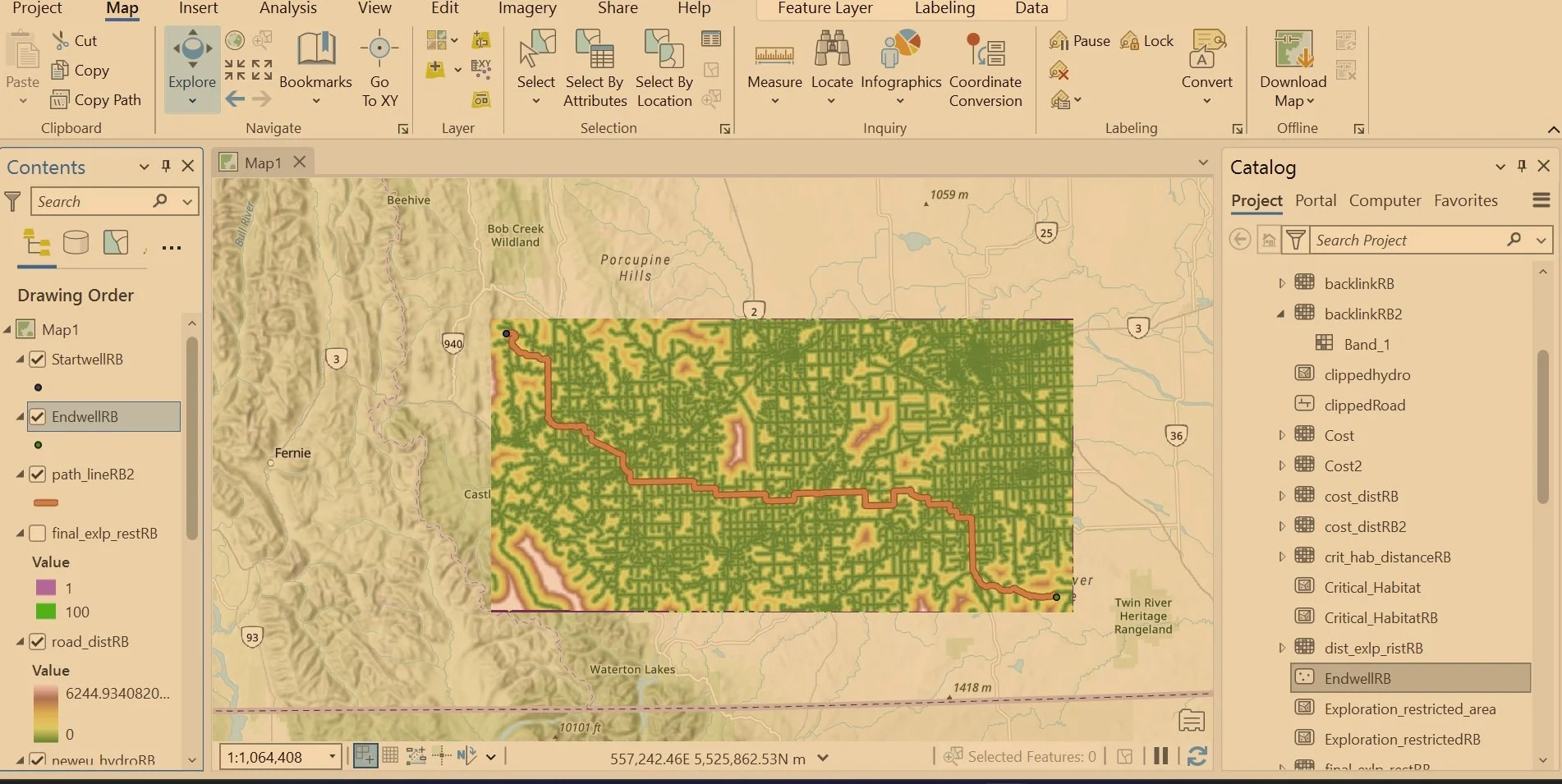Click the path_lineRB2 orange line symbol

point(46,502)
